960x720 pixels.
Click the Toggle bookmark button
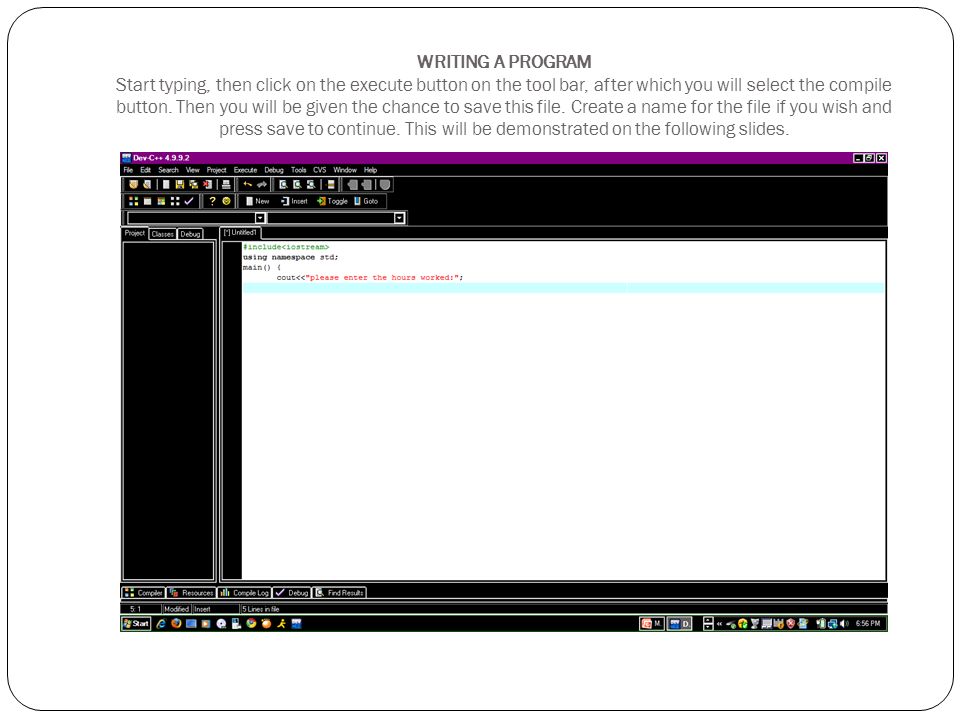coord(332,201)
